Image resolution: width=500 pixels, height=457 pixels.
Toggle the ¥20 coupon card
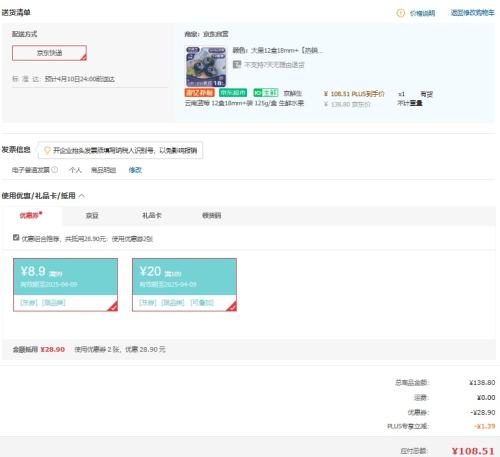coord(184,285)
